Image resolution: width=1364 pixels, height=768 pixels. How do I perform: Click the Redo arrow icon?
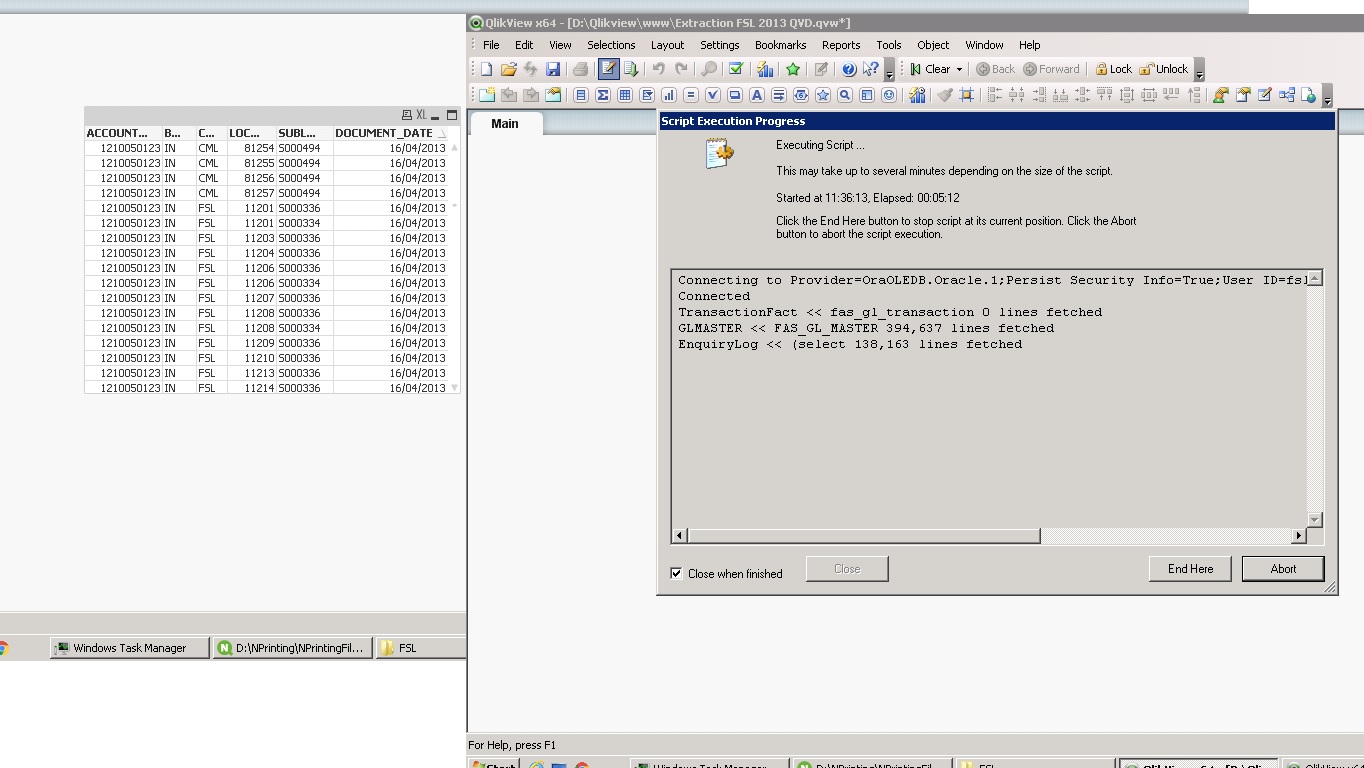click(681, 69)
